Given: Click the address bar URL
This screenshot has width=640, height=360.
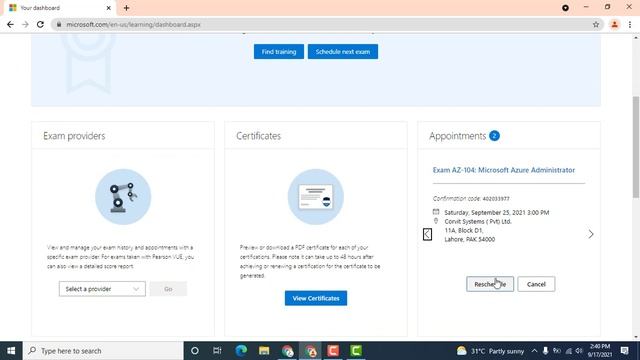Looking at the screenshot, I should [x=133, y=24].
